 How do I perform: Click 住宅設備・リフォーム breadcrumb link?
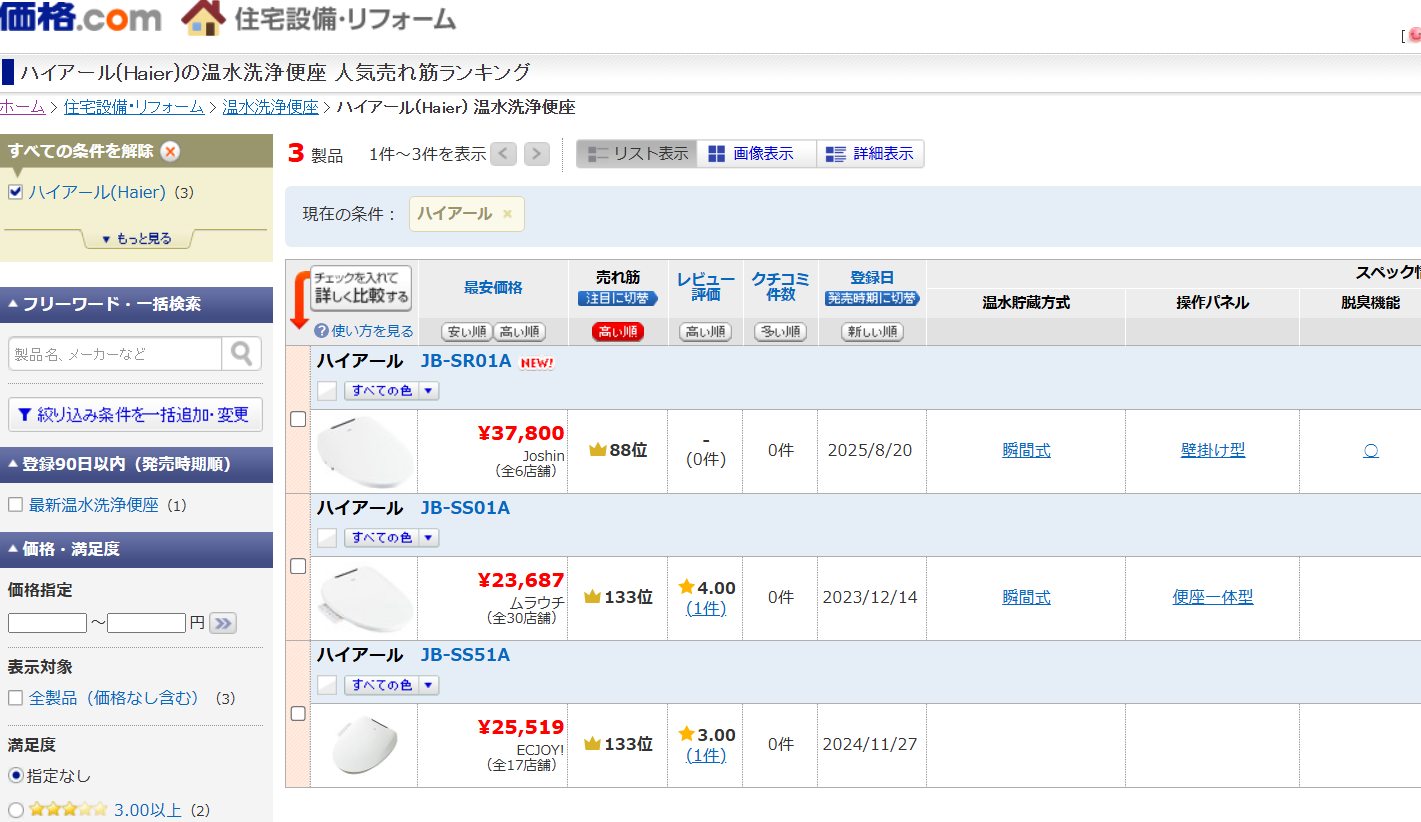(x=134, y=107)
